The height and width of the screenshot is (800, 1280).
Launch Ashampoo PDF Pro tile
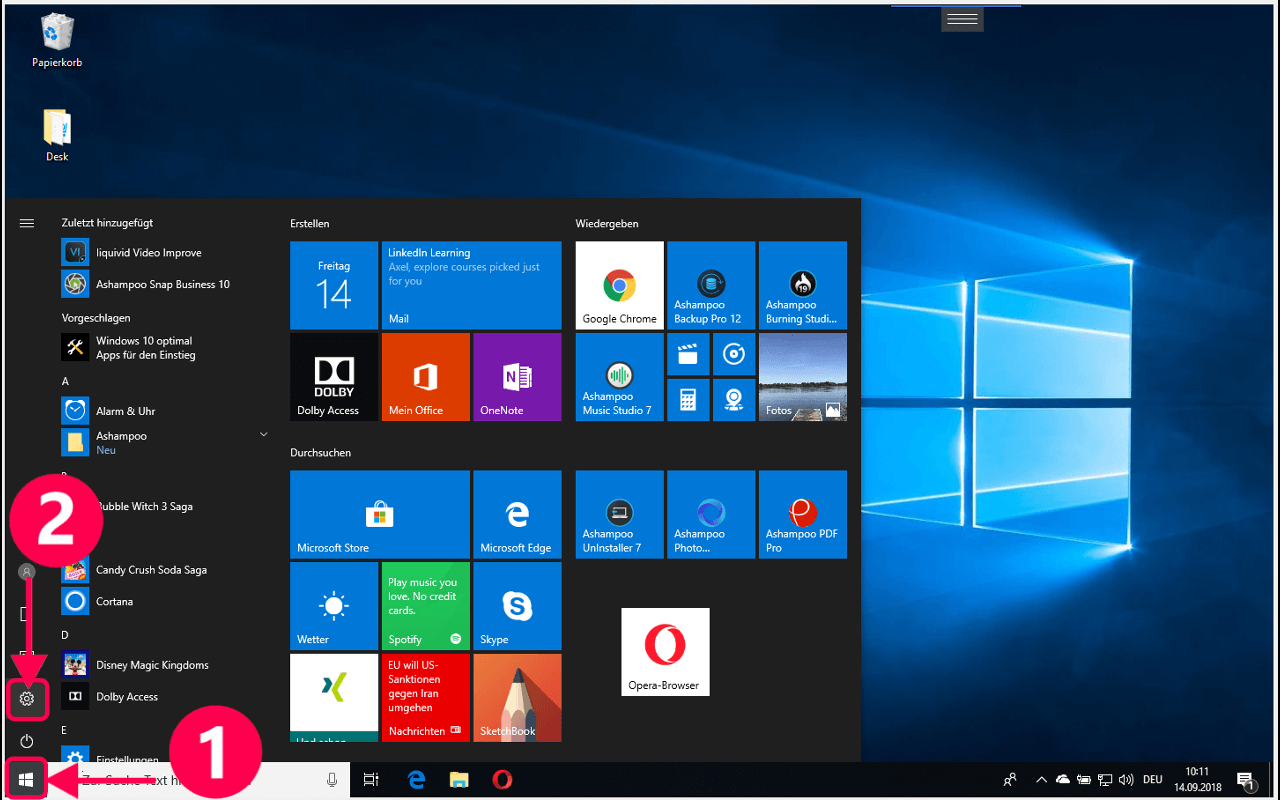click(803, 514)
